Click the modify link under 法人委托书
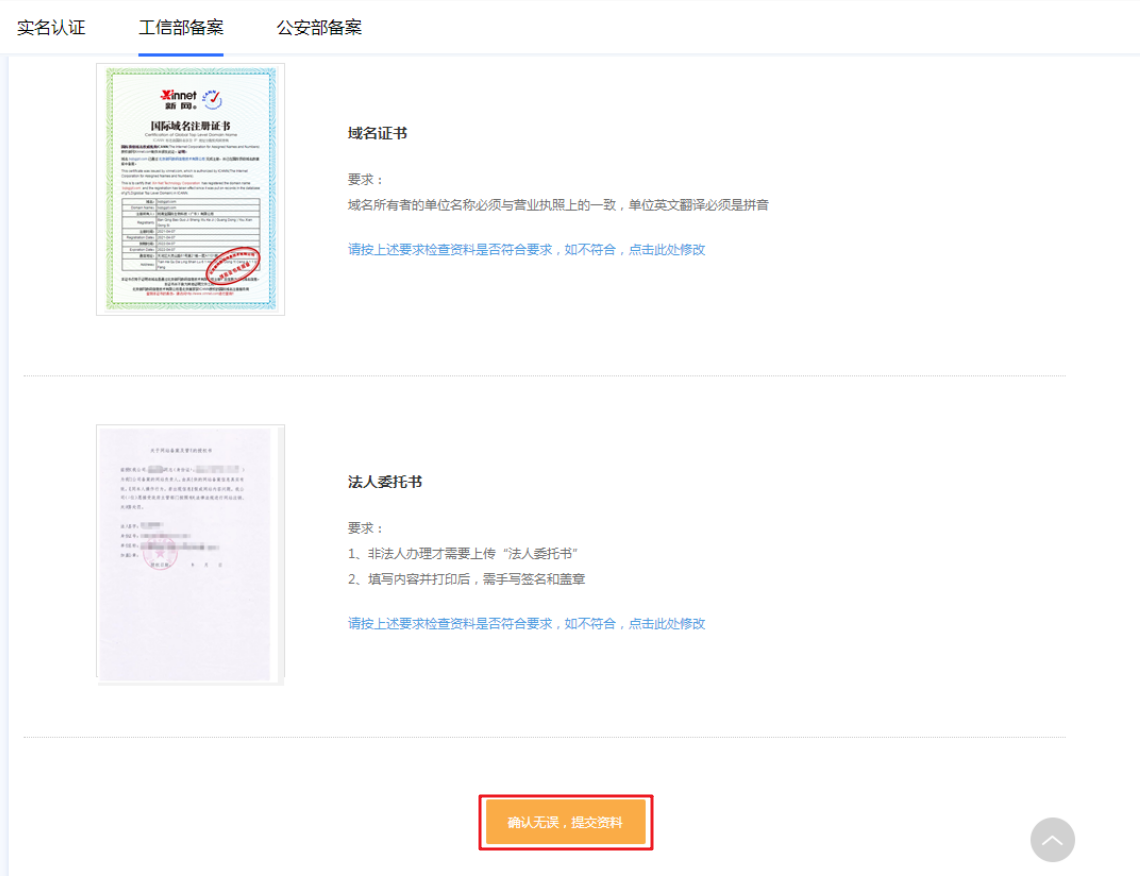The width and height of the screenshot is (1140, 876). 526,624
